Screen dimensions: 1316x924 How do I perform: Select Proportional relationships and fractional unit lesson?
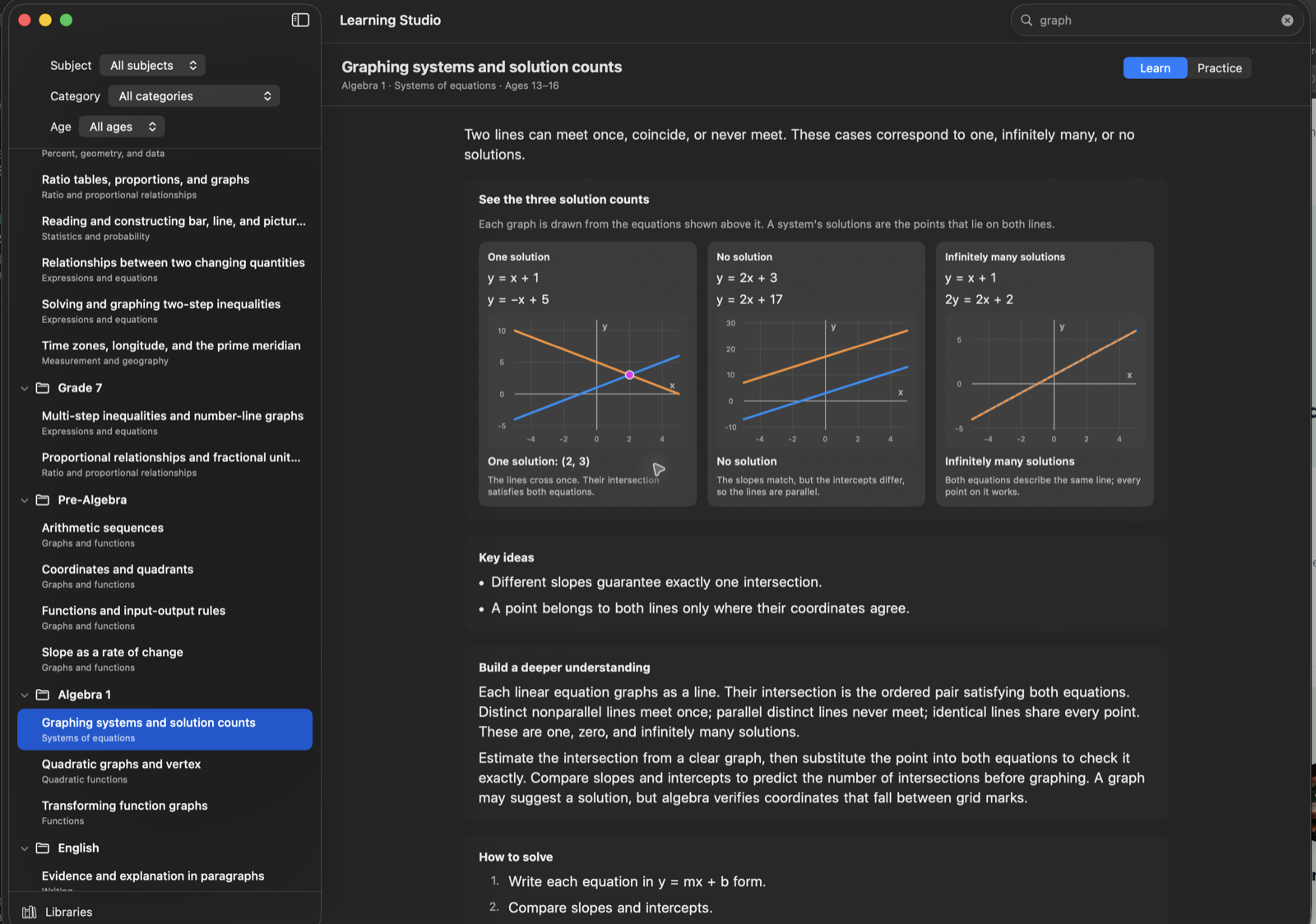click(x=164, y=464)
